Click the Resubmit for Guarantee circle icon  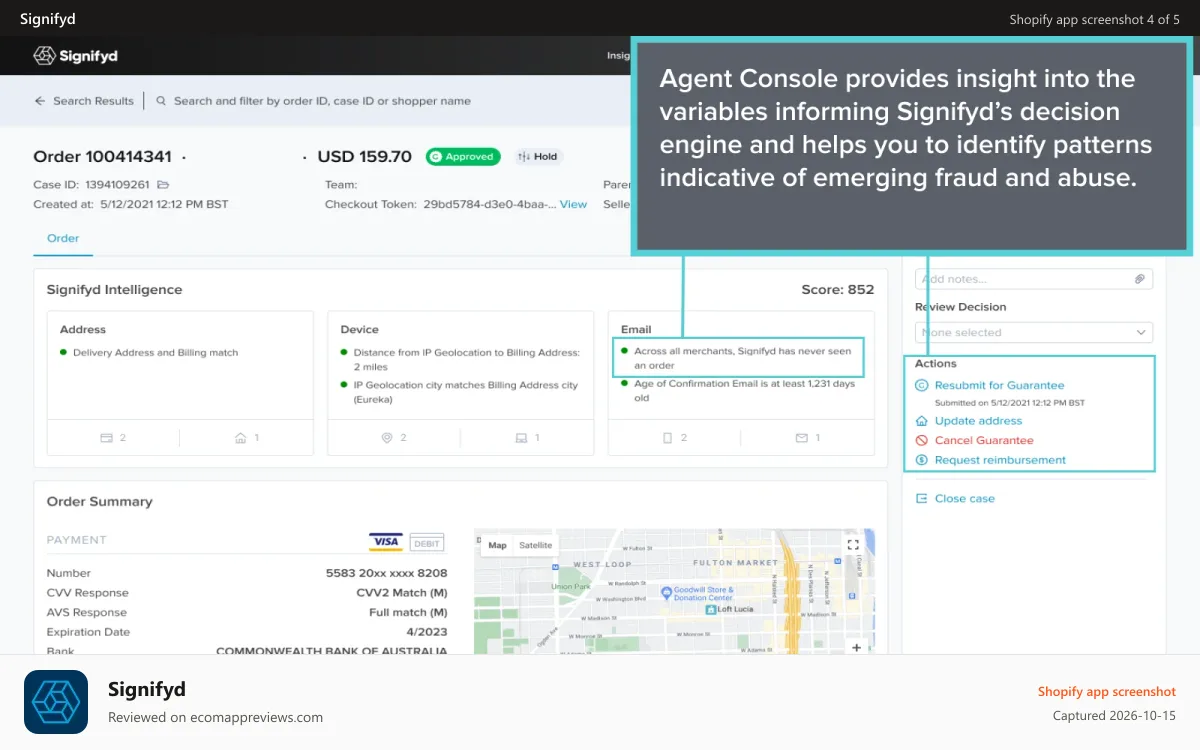point(922,385)
